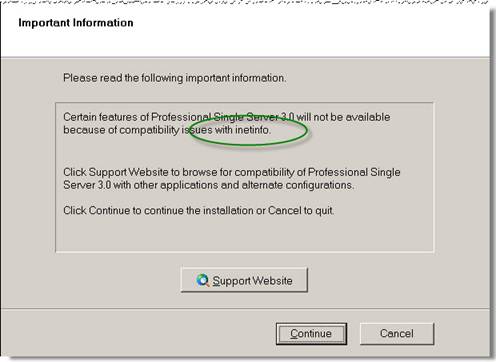Screen dimensions: 496x362
Task: Click the globe search icon on Support Website
Action: pos(202,280)
